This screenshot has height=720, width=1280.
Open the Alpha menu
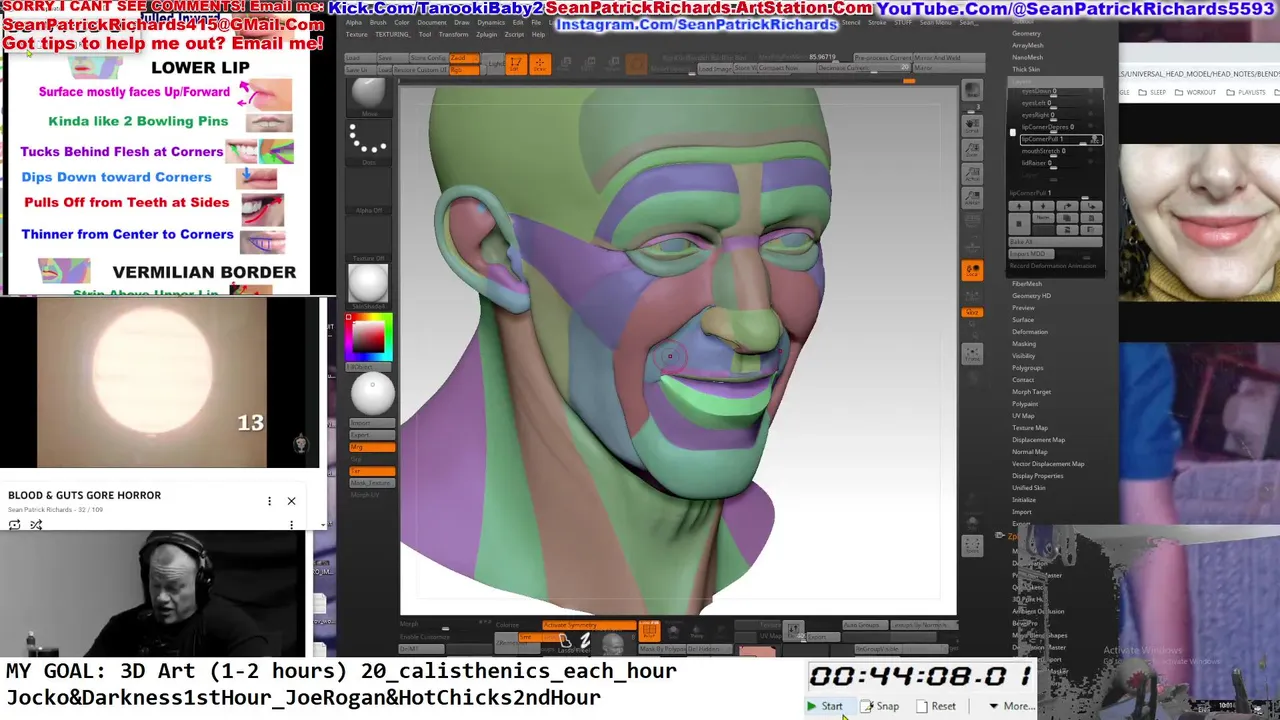tap(354, 22)
